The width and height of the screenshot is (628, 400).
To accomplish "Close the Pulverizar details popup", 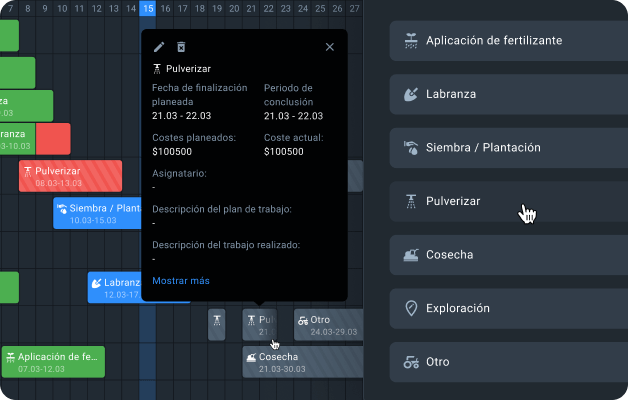I will pos(330,47).
